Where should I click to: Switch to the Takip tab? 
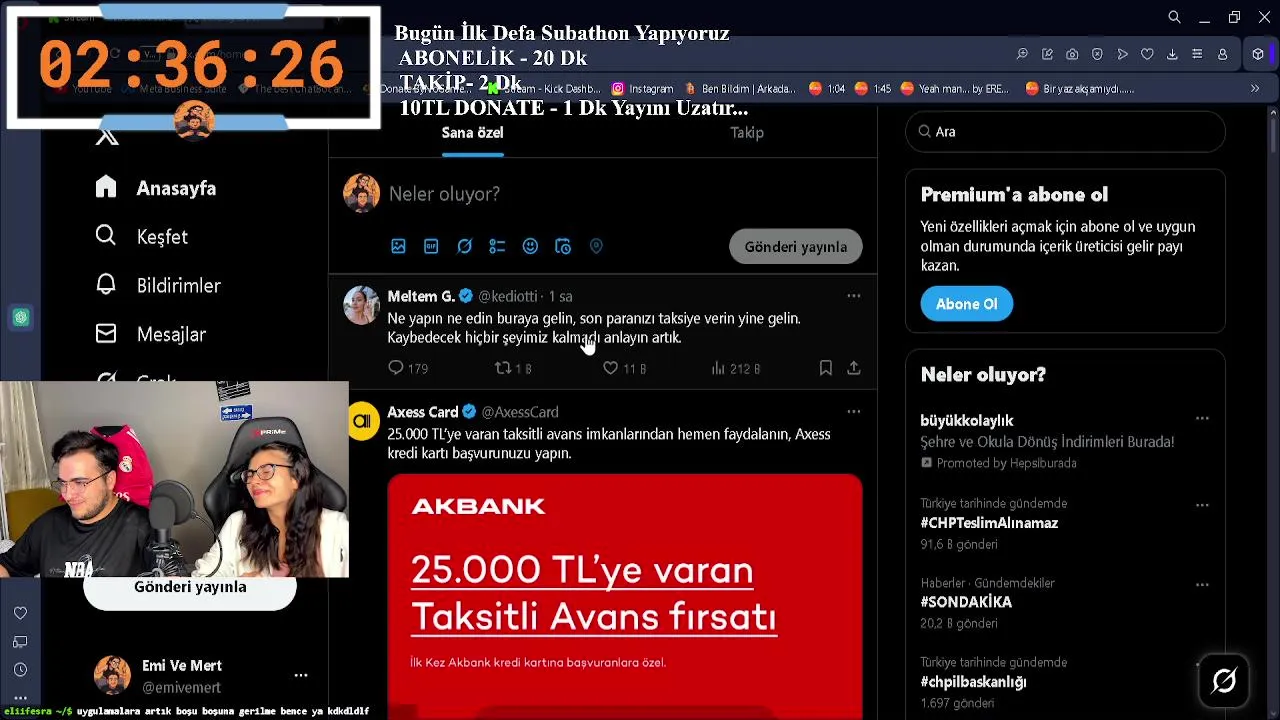tap(746, 133)
